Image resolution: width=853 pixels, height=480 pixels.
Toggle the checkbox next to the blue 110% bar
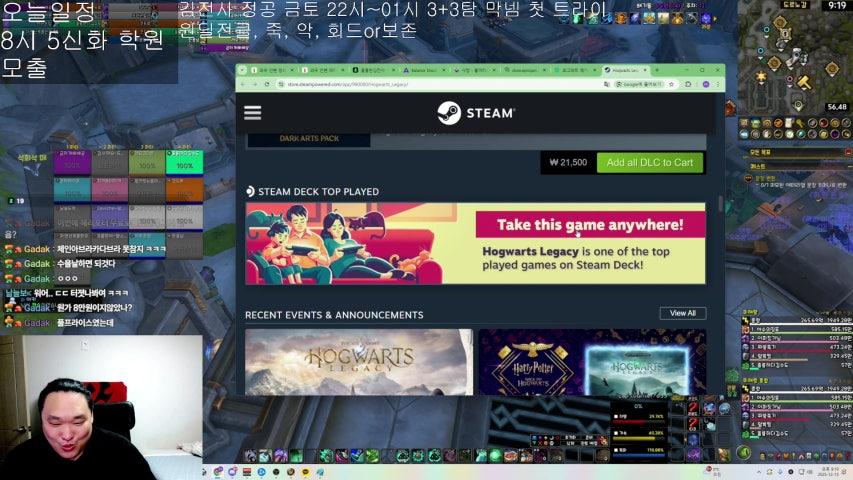[x=616, y=450]
